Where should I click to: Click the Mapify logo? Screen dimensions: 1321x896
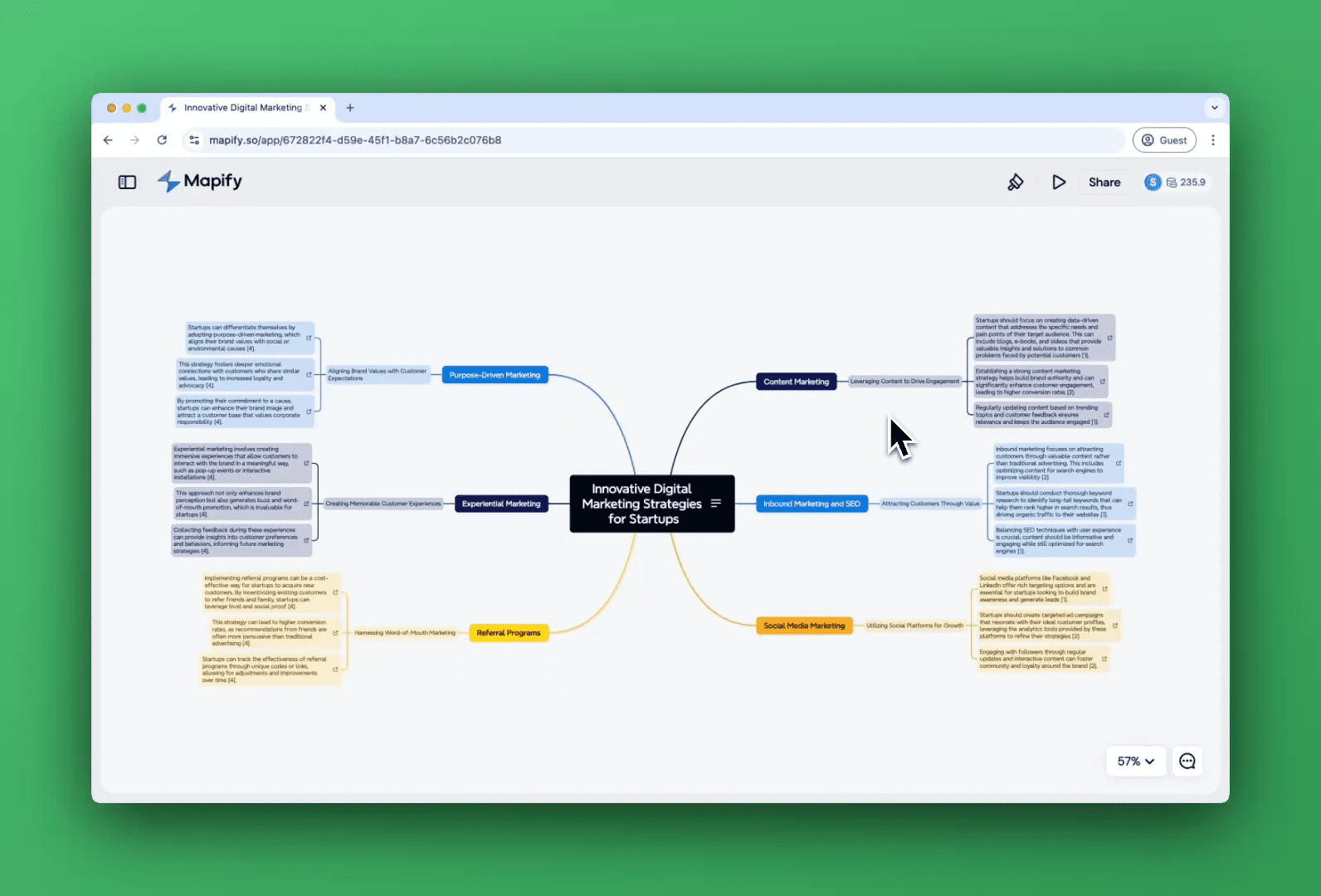200,182
